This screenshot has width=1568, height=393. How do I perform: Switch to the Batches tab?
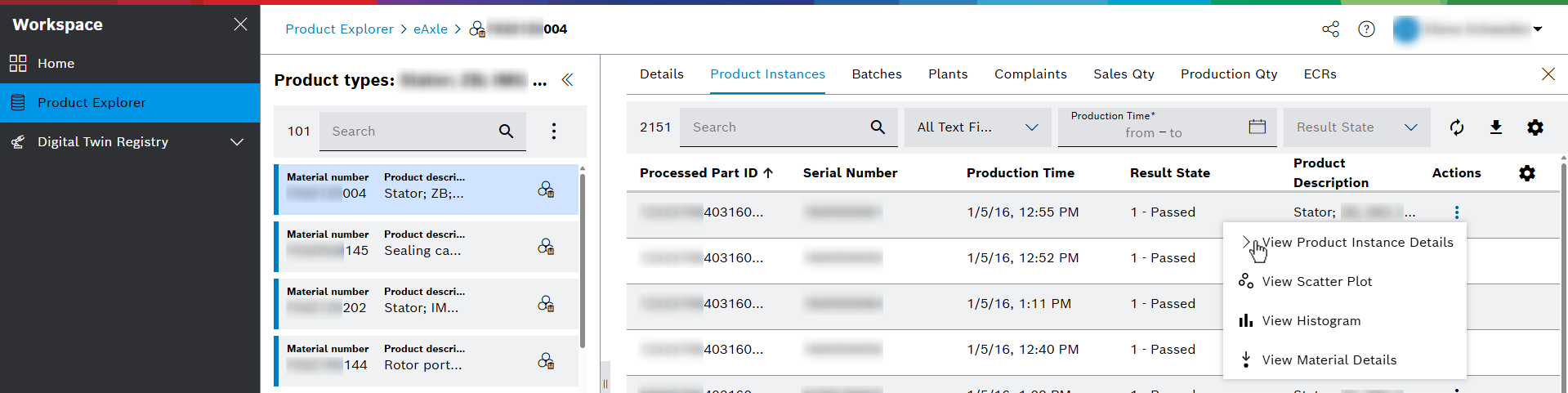877,74
